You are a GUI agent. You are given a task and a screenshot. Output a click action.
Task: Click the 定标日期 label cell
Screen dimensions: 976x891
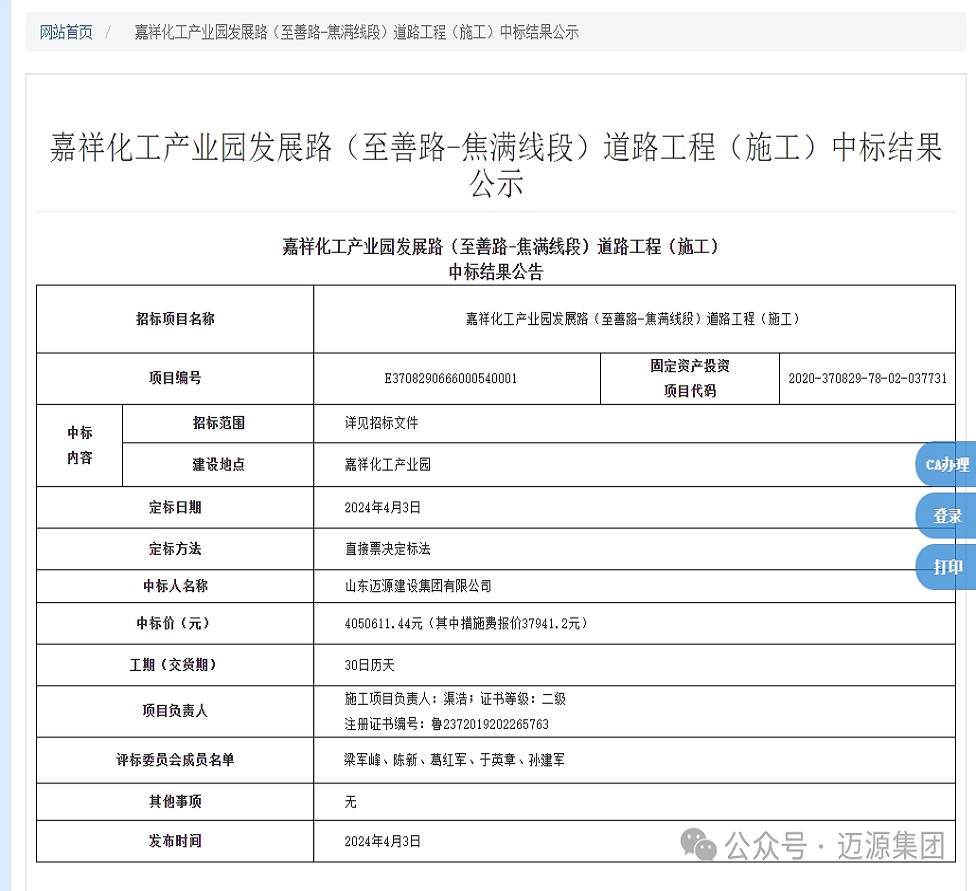[175, 507]
